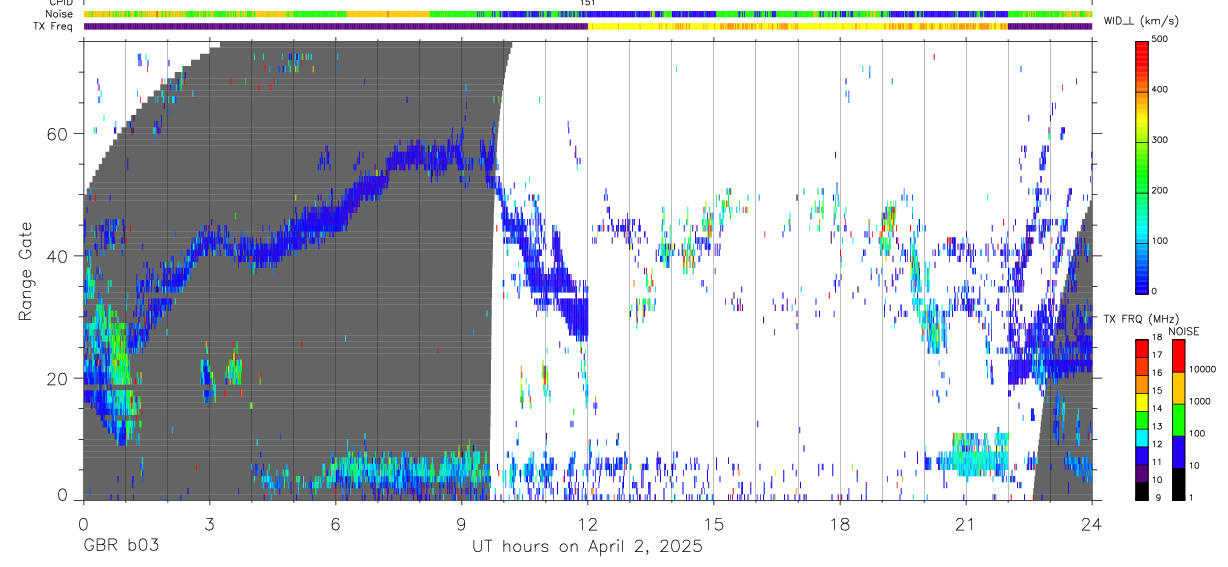
Task: Click the '15' tick on the UT hours axis
Action: coord(714,525)
